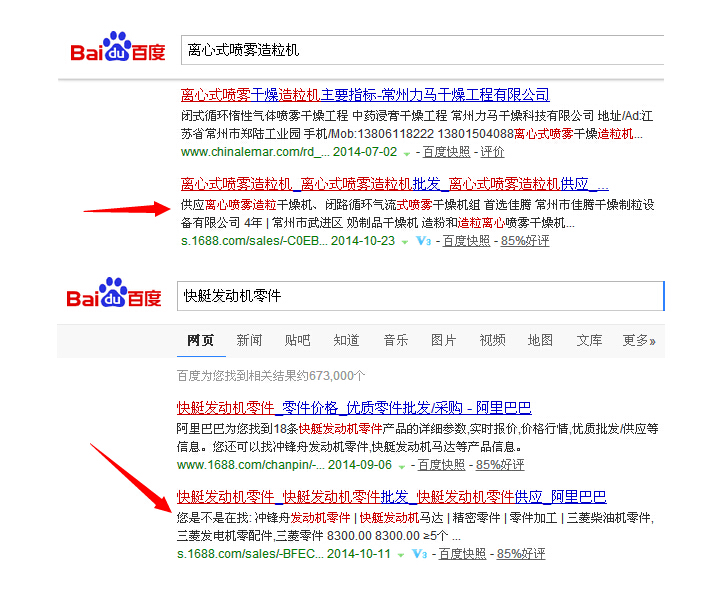Switch to the 视频 tab
Viewport: 716px width, 592px height.
point(492,340)
